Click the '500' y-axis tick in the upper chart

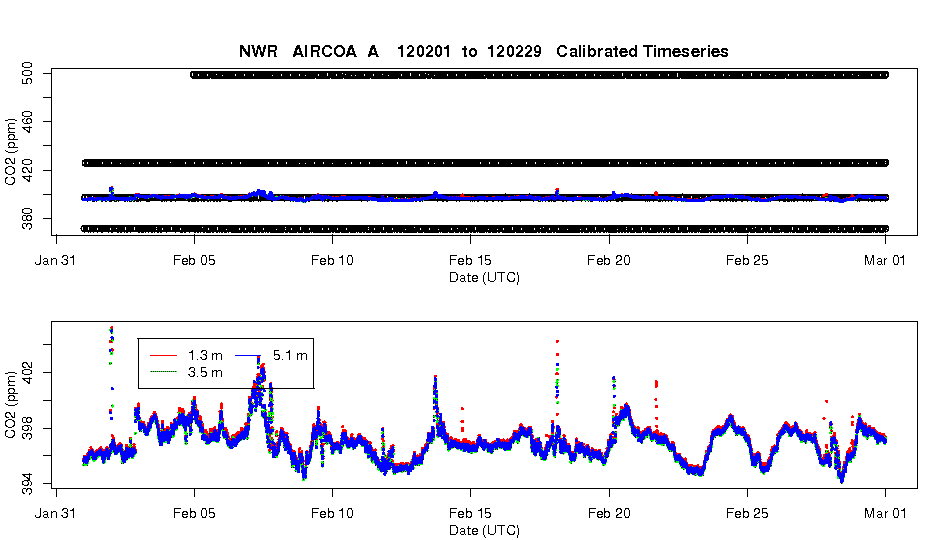[x=27, y=74]
